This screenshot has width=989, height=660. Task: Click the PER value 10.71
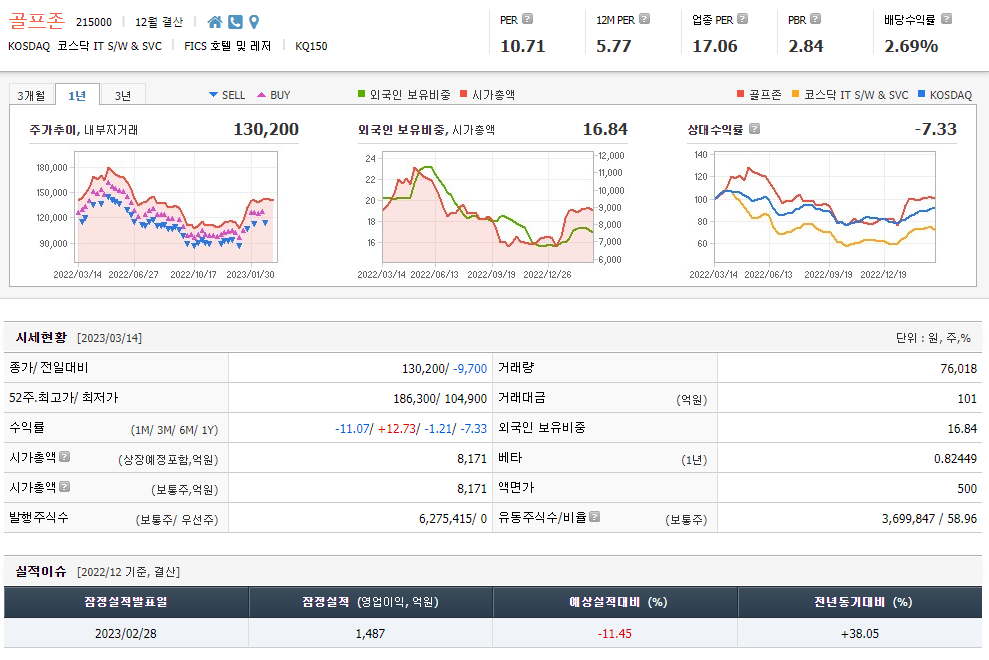tap(522, 46)
